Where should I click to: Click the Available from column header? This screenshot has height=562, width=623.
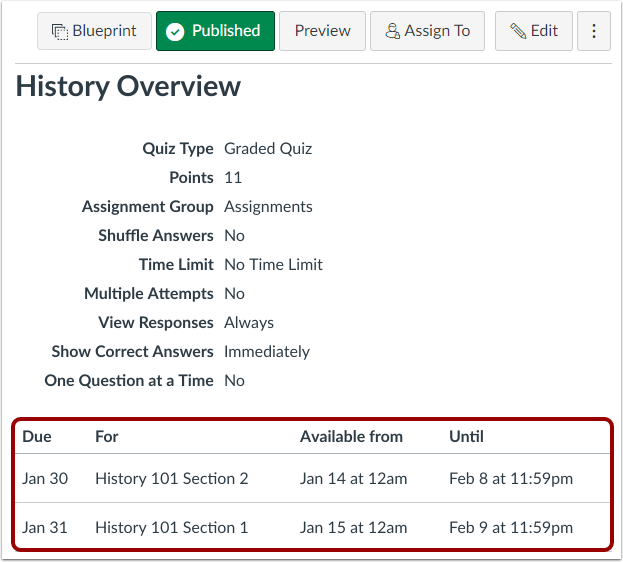pyautogui.click(x=351, y=436)
